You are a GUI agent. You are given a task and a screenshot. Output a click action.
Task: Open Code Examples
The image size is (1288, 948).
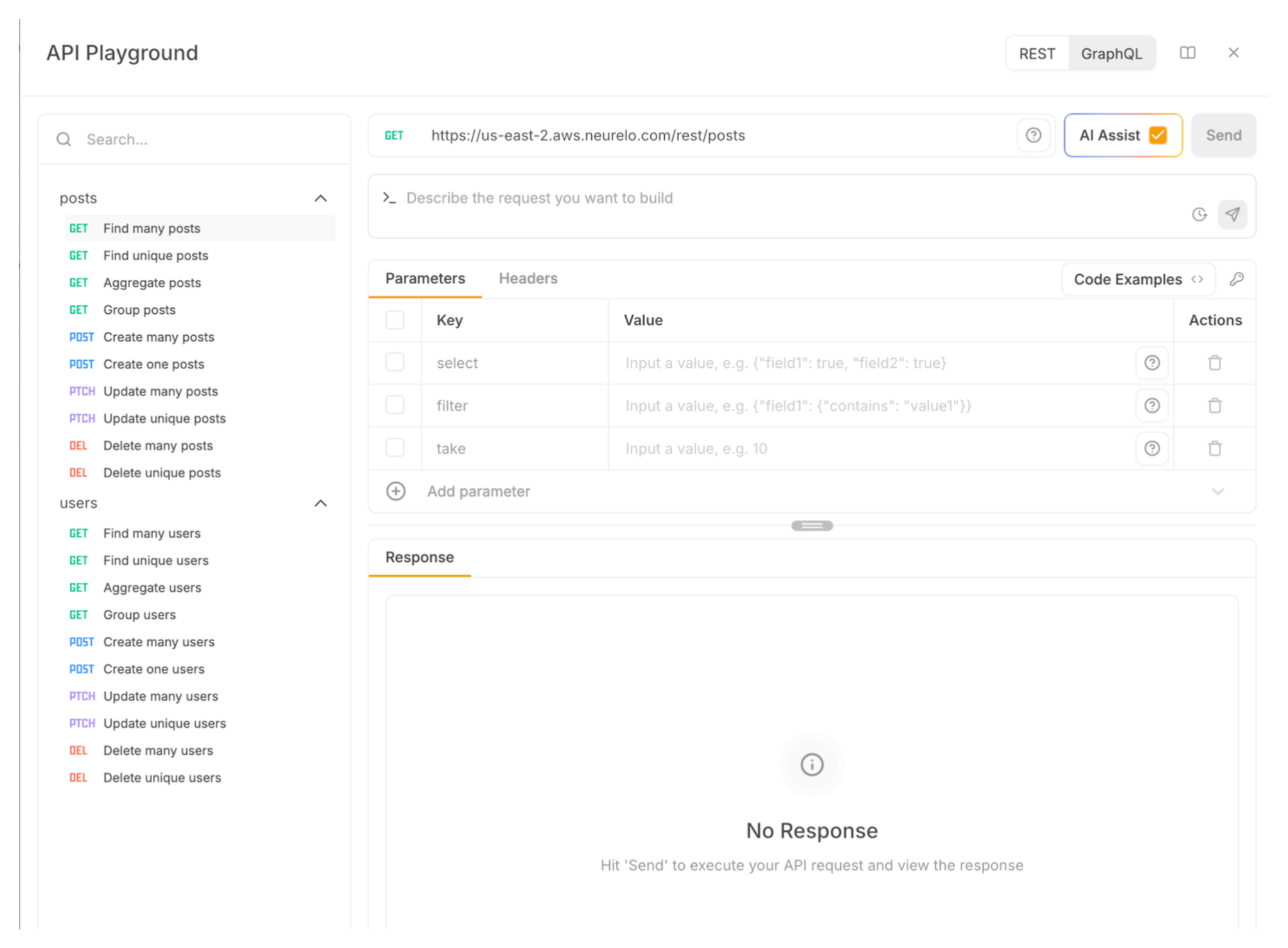[1138, 279]
